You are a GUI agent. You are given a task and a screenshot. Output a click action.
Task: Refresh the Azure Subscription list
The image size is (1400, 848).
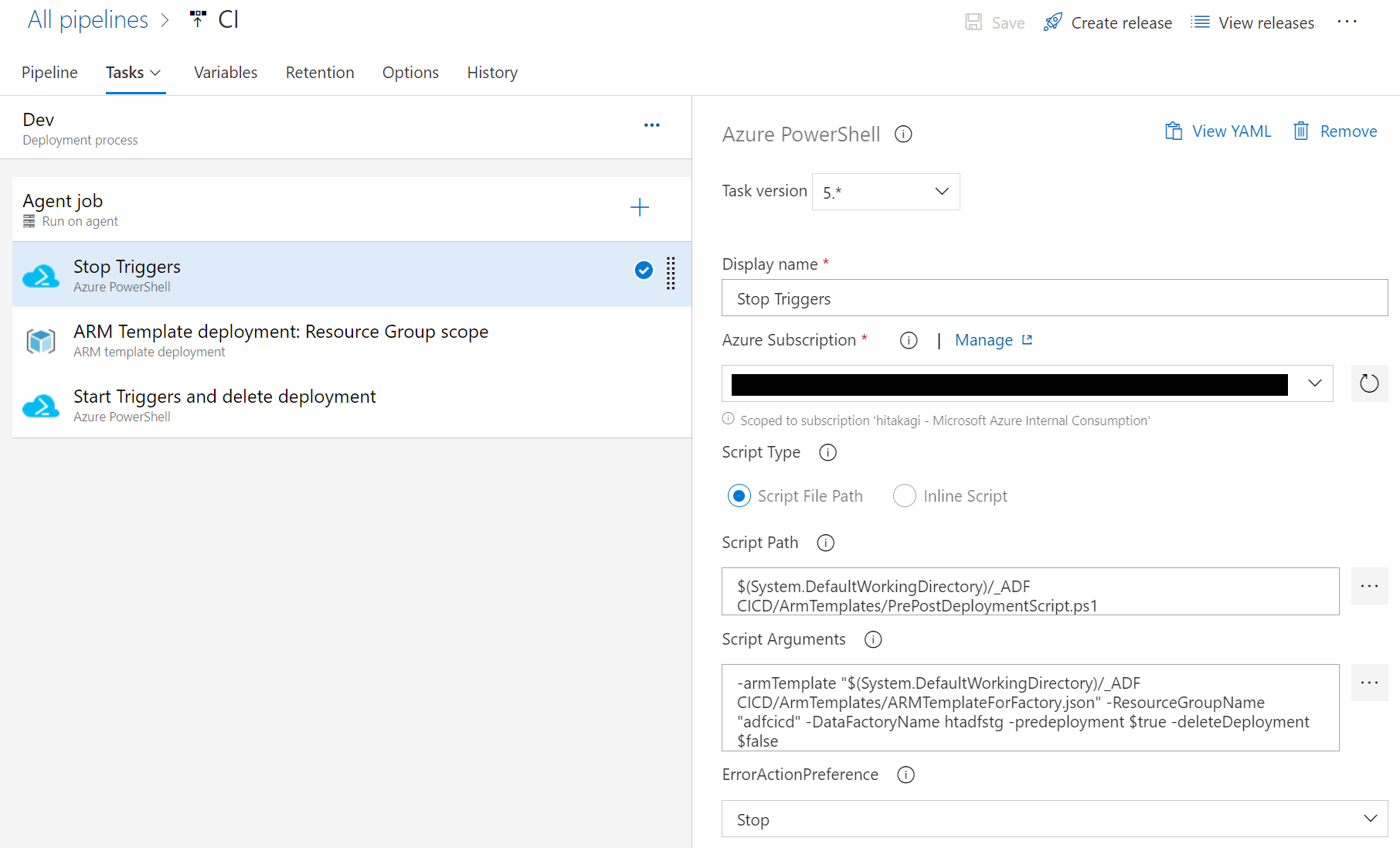1369,383
